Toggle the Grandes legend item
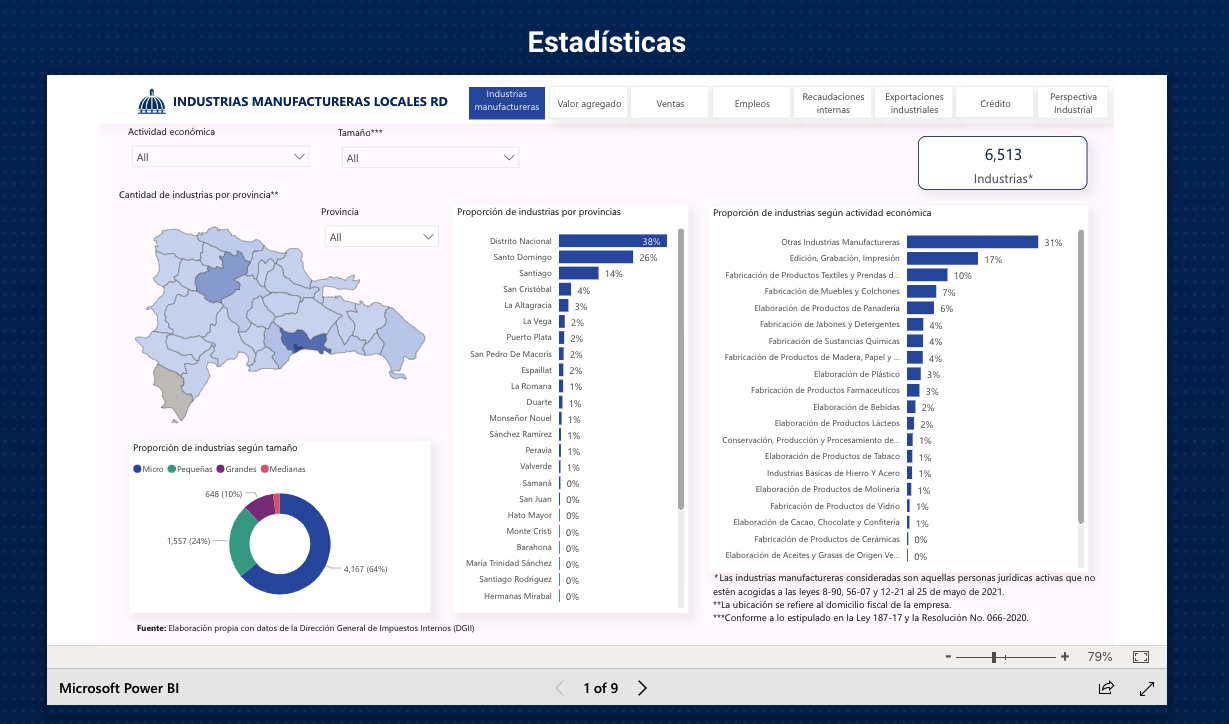The height and width of the screenshot is (724, 1229). click(235, 469)
